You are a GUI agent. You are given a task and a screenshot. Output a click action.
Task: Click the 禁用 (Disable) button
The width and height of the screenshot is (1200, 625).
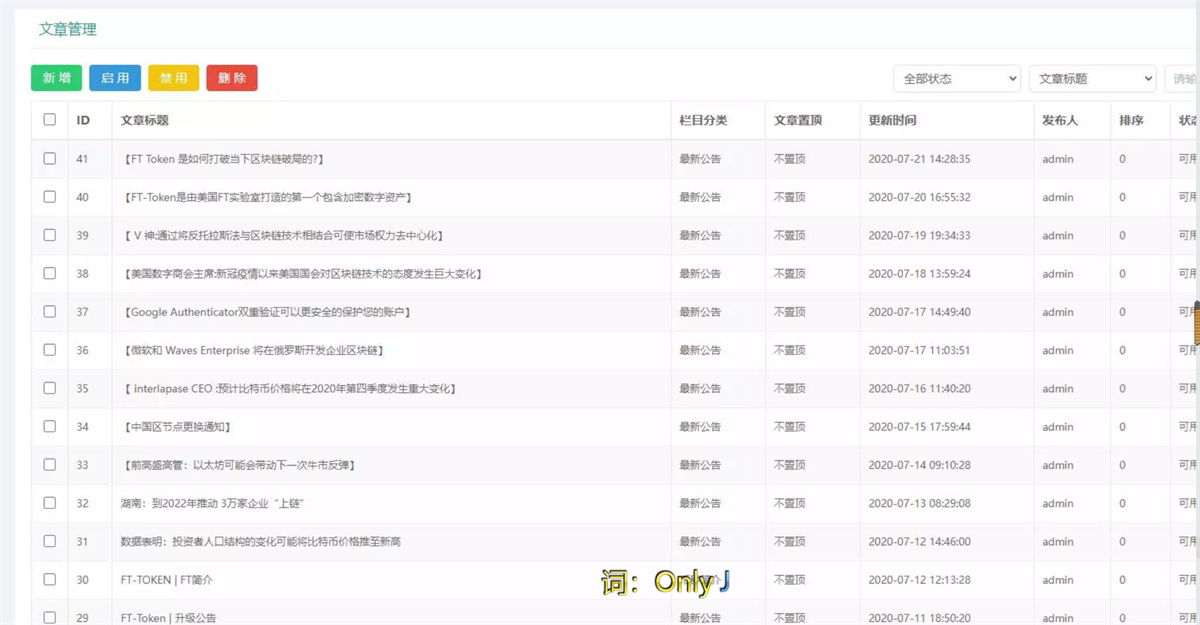tap(174, 77)
